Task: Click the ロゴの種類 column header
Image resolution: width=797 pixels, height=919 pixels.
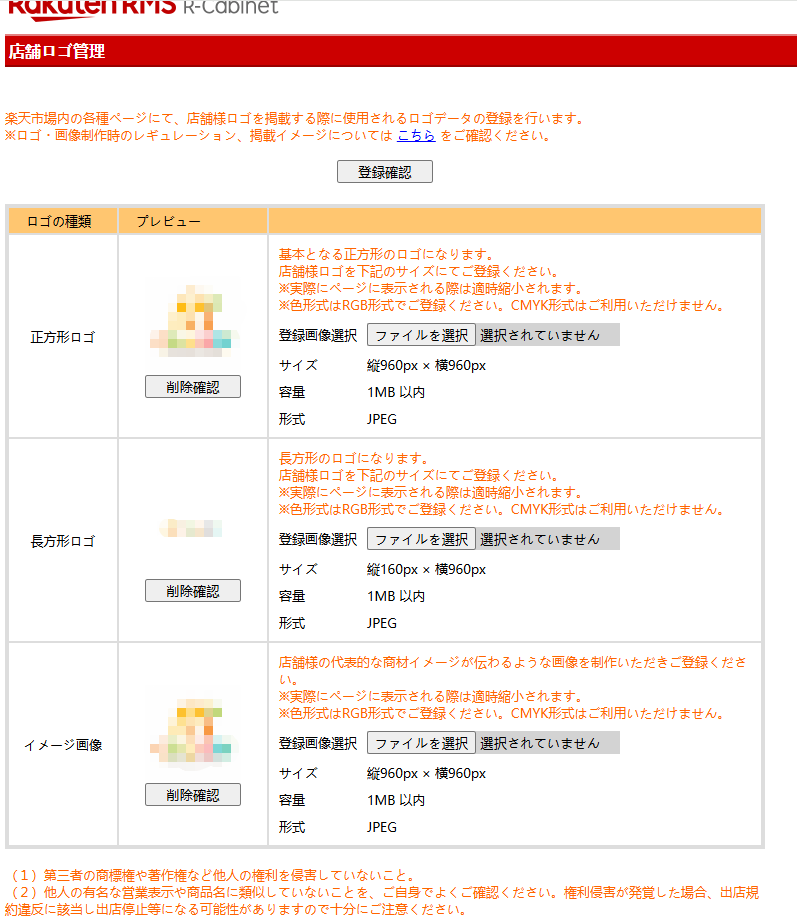Action: click(x=59, y=222)
